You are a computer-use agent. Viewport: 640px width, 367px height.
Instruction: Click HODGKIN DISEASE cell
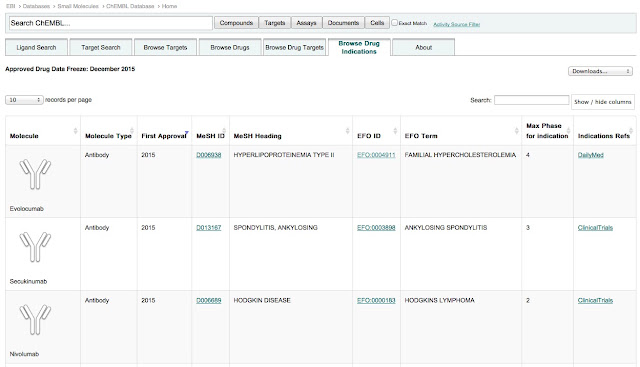[x=262, y=300]
